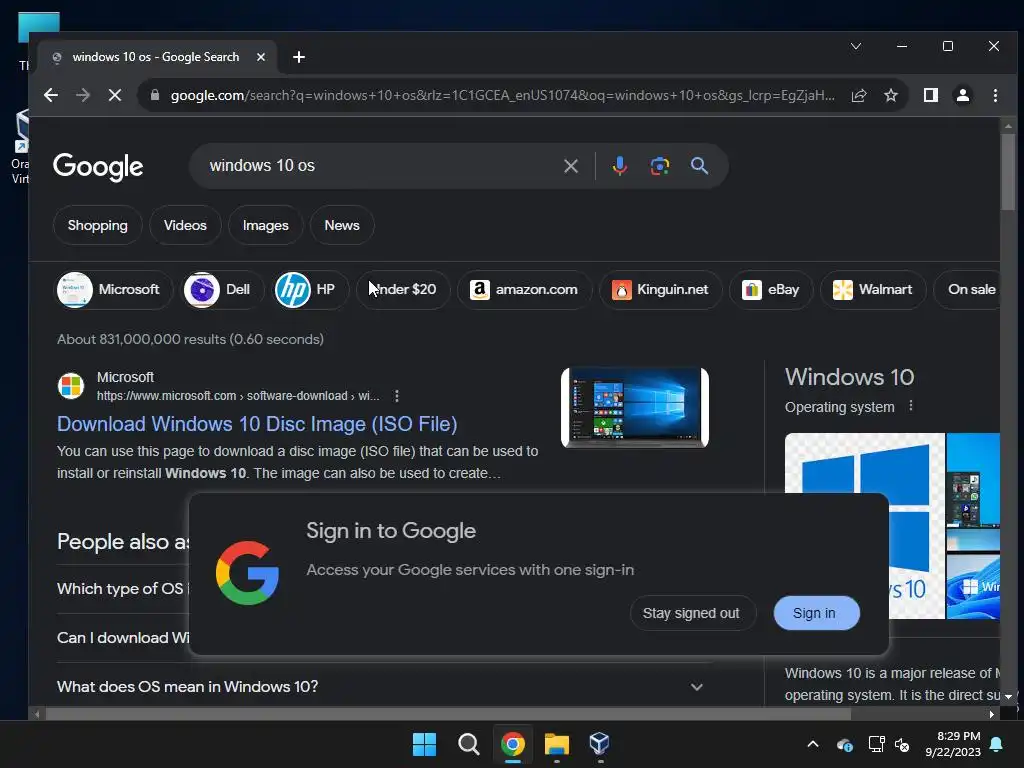Viewport: 1024px width, 768px height.
Task: Open the Windows 10 laptop thumbnail
Action: point(635,408)
